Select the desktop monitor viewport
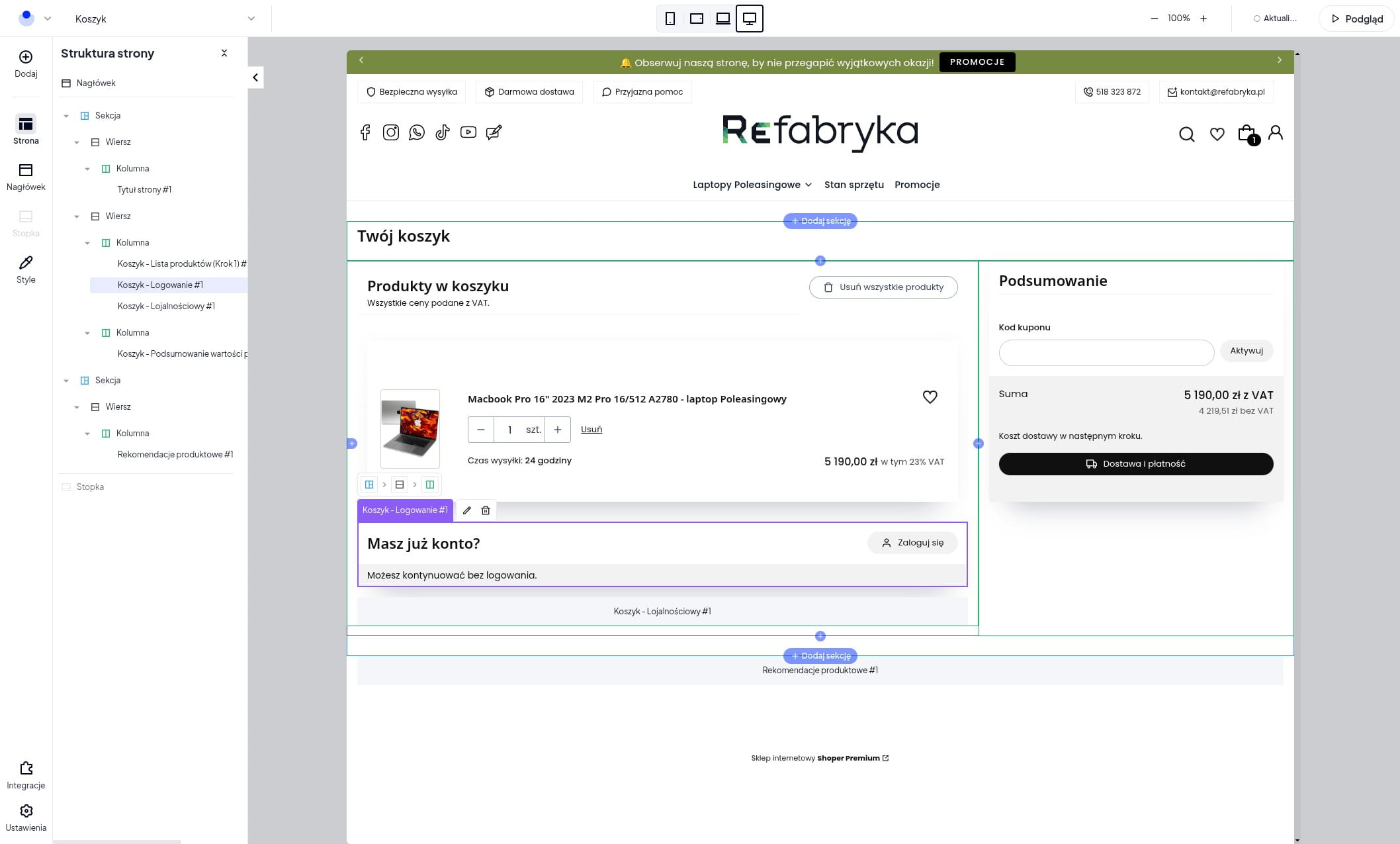Screen dimensions: 1400x844 point(750,19)
